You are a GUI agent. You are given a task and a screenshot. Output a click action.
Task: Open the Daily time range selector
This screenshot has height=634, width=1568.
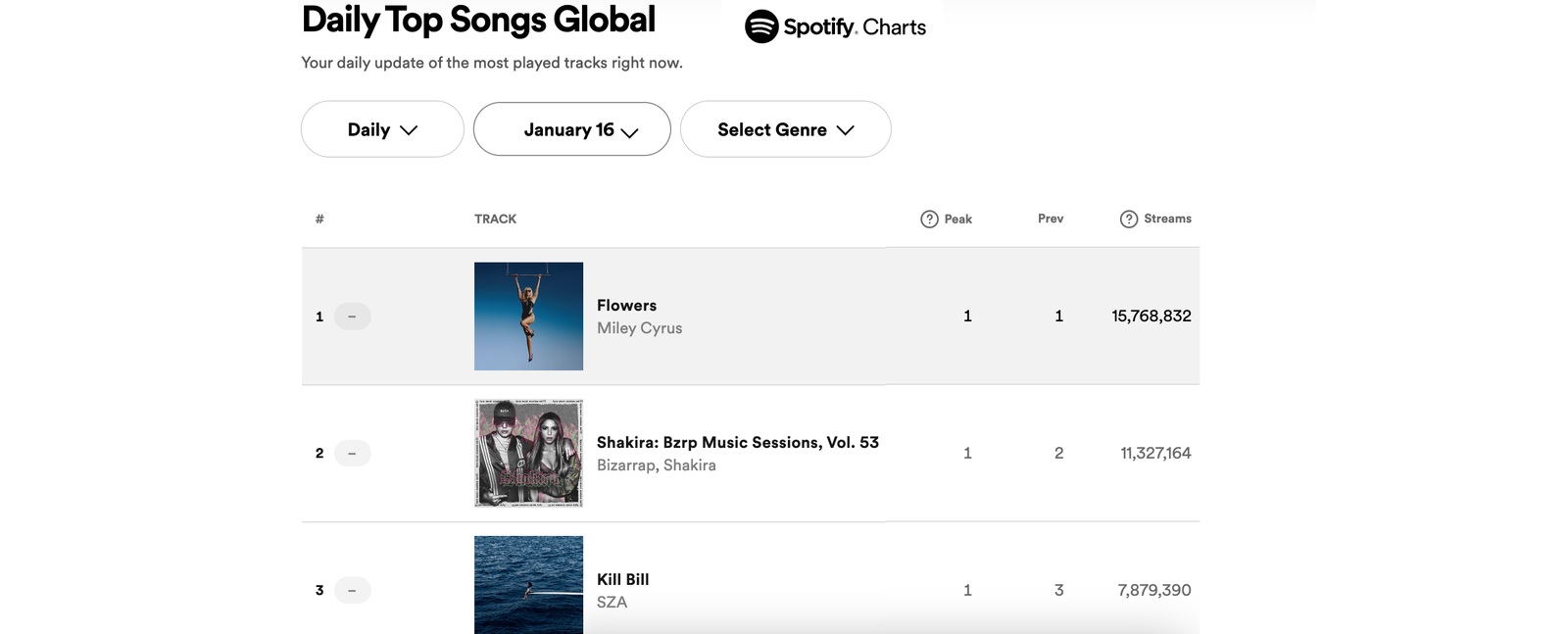pos(381,128)
